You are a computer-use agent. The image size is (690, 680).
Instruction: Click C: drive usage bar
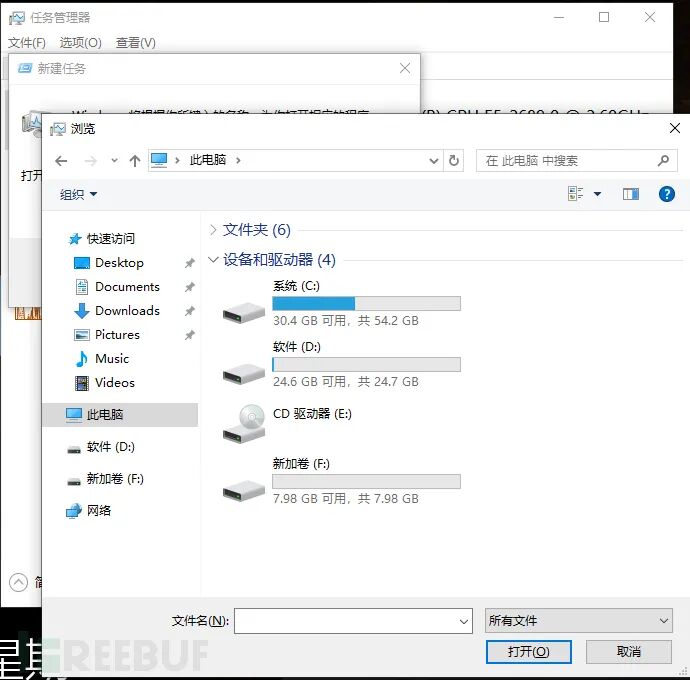[x=366, y=303]
